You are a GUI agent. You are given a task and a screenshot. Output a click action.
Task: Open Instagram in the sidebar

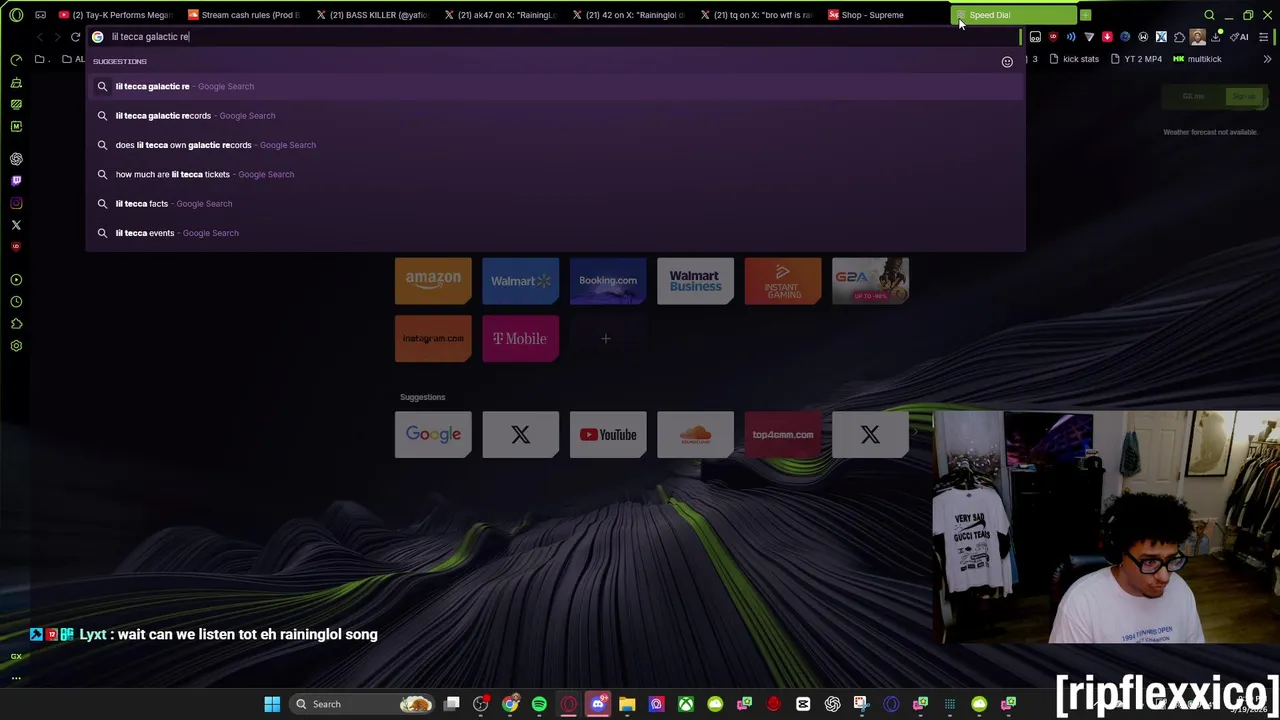point(16,203)
